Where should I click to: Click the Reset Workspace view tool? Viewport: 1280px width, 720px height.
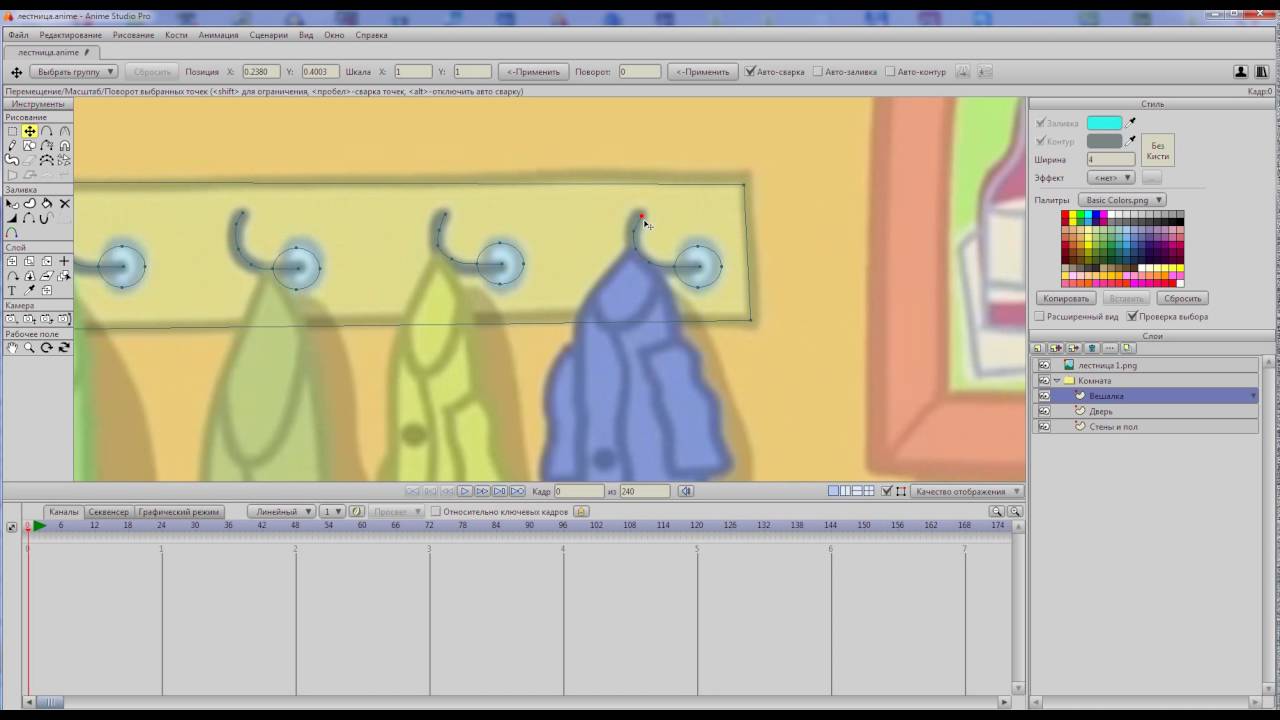coord(65,347)
